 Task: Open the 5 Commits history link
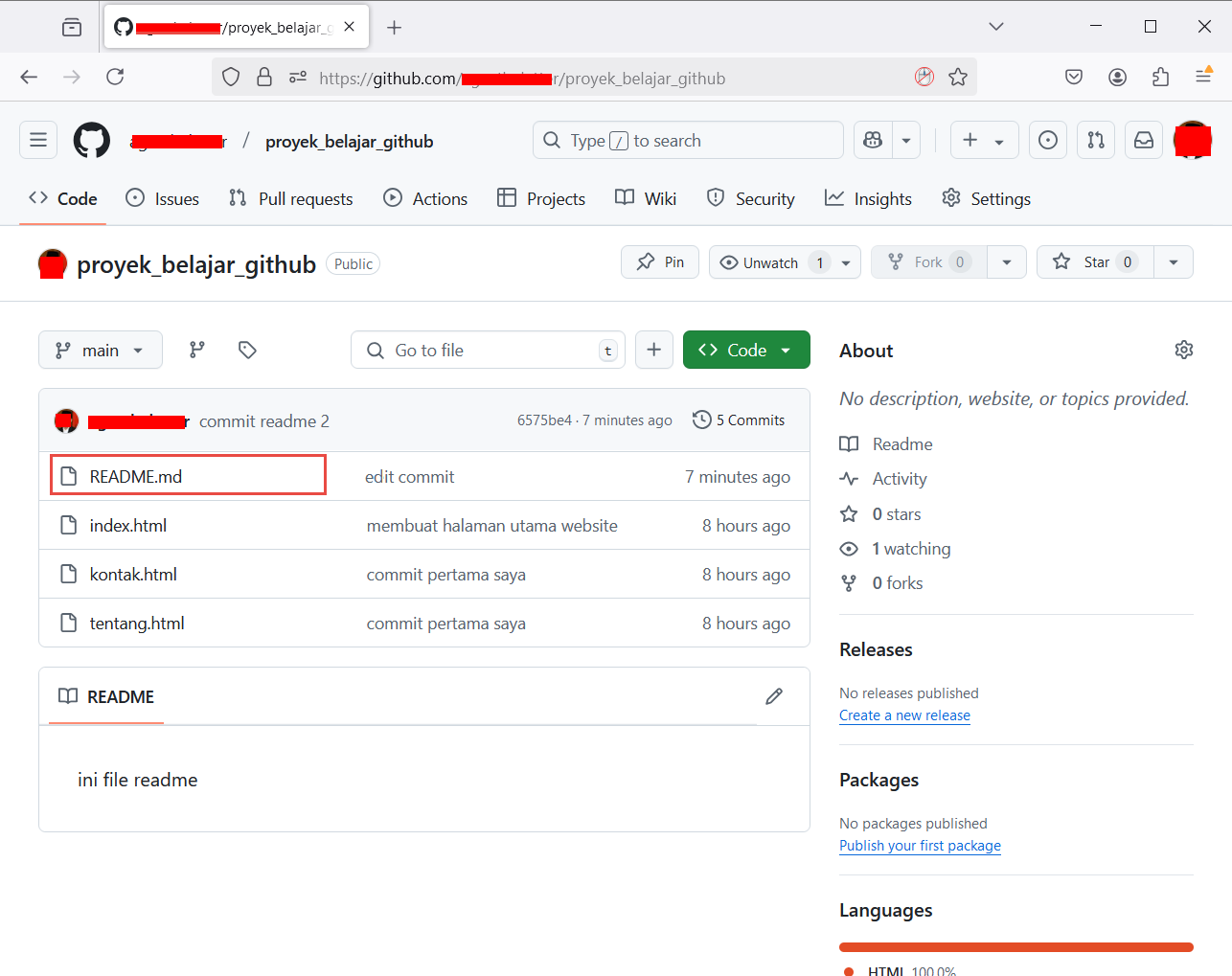[x=739, y=420]
